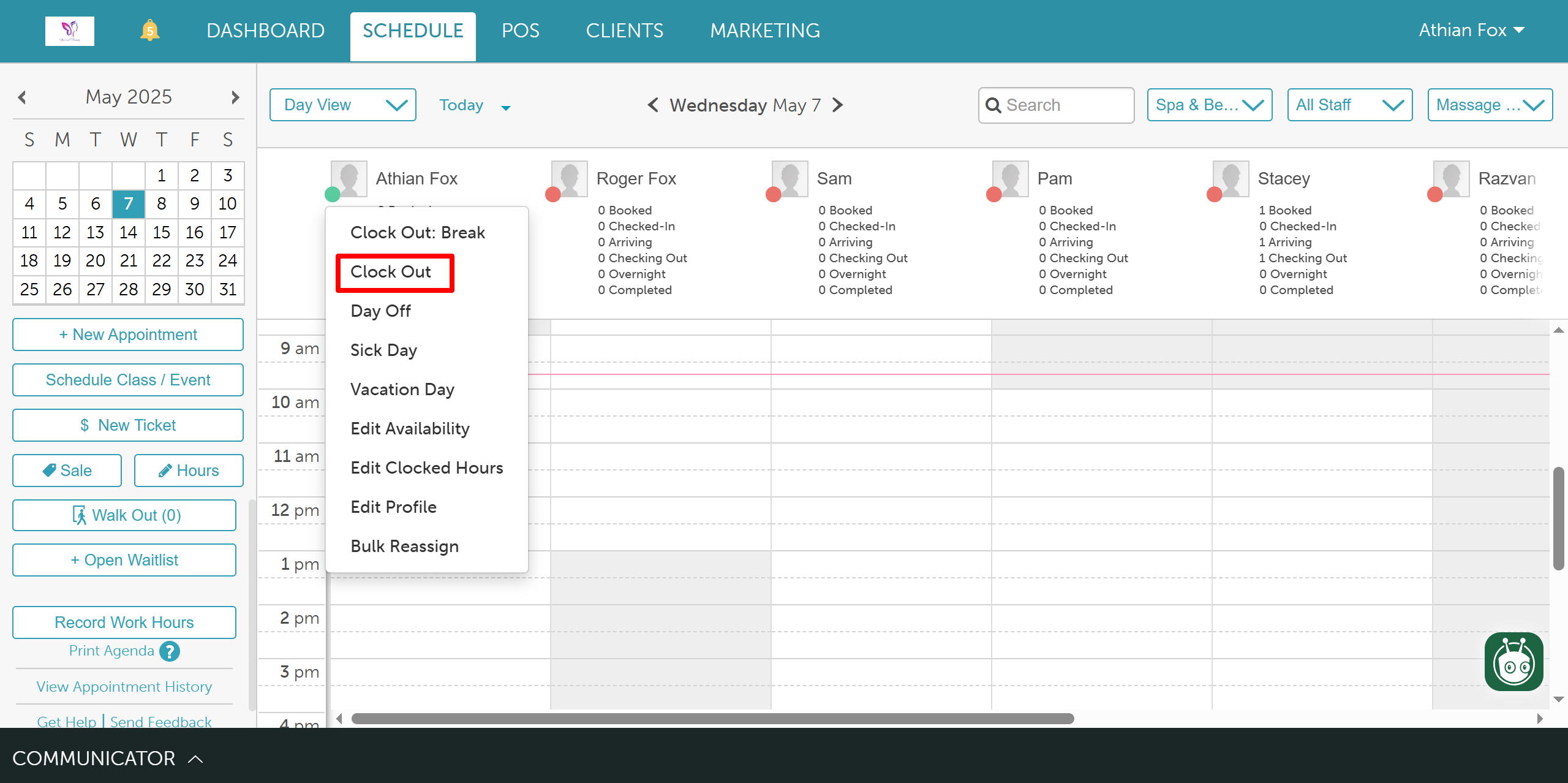1568x783 pixels.
Task: Expand the All Staff filter dropdown
Action: coord(1349,105)
